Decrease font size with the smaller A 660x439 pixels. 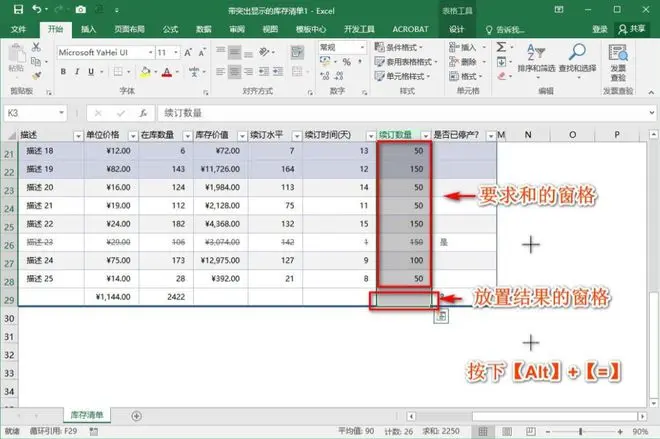pyautogui.click(x=202, y=52)
